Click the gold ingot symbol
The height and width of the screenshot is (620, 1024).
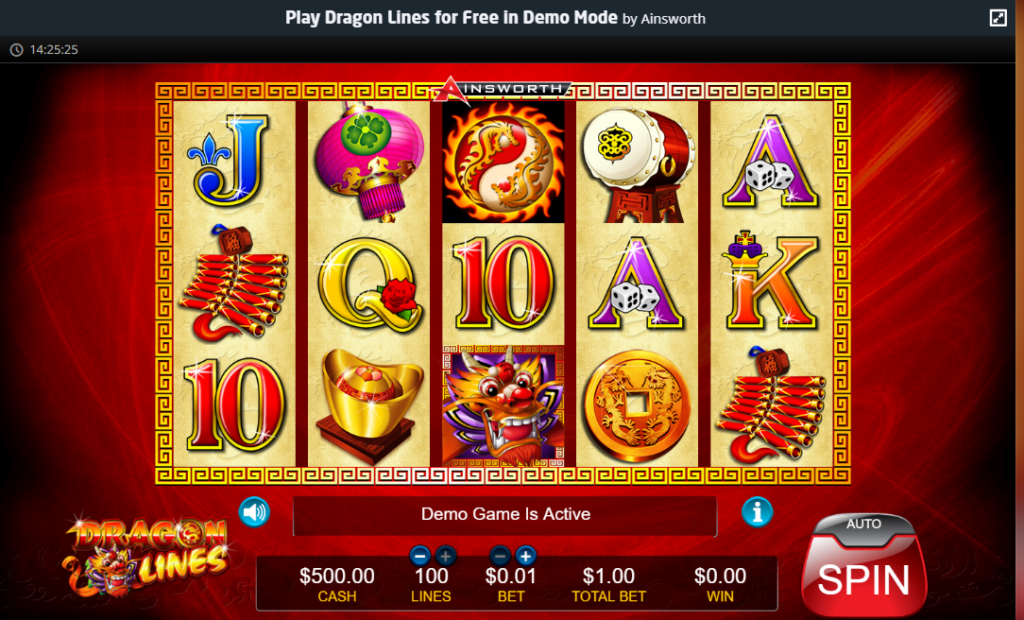(x=370, y=405)
